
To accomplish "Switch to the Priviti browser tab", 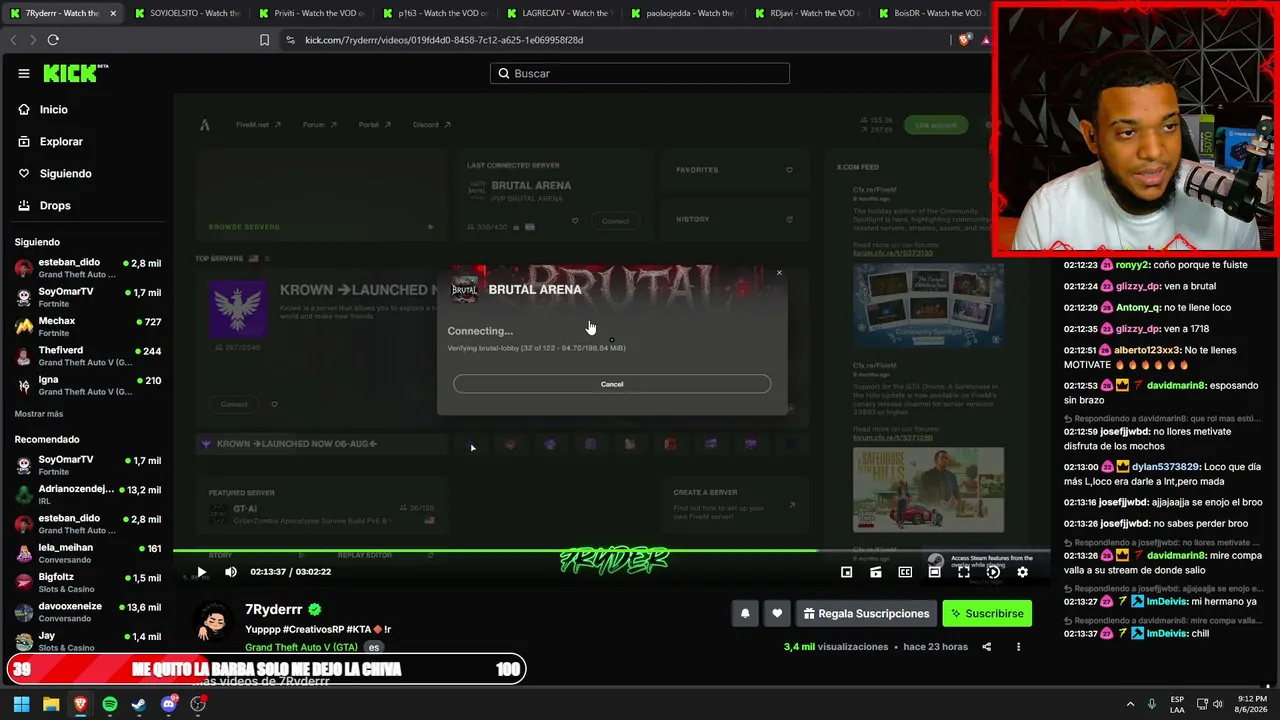I will pyautogui.click(x=312, y=13).
